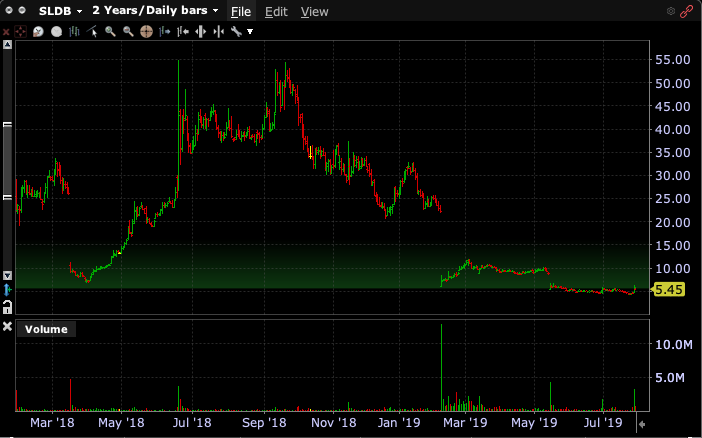Image resolution: width=702 pixels, height=438 pixels.
Task: Click the globe icon in chart toolbar
Action: (39, 31)
